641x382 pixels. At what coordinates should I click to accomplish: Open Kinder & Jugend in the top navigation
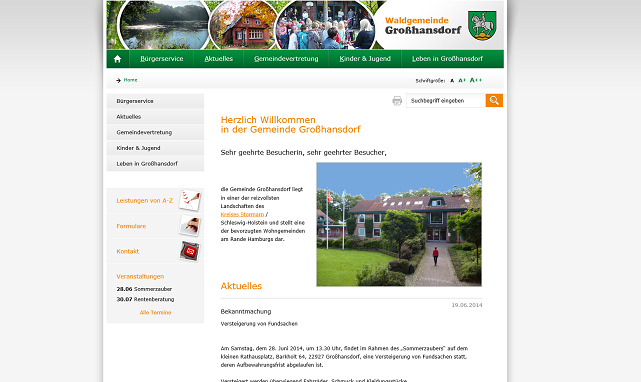point(365,59)
